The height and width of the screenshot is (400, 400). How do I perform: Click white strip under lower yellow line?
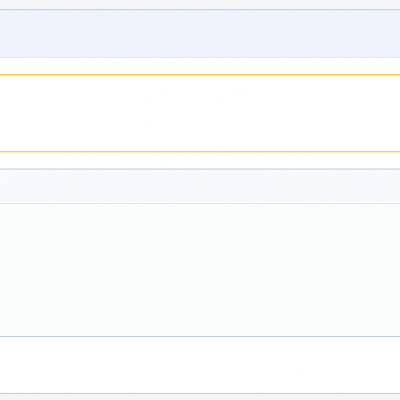(x=200, y=161)
